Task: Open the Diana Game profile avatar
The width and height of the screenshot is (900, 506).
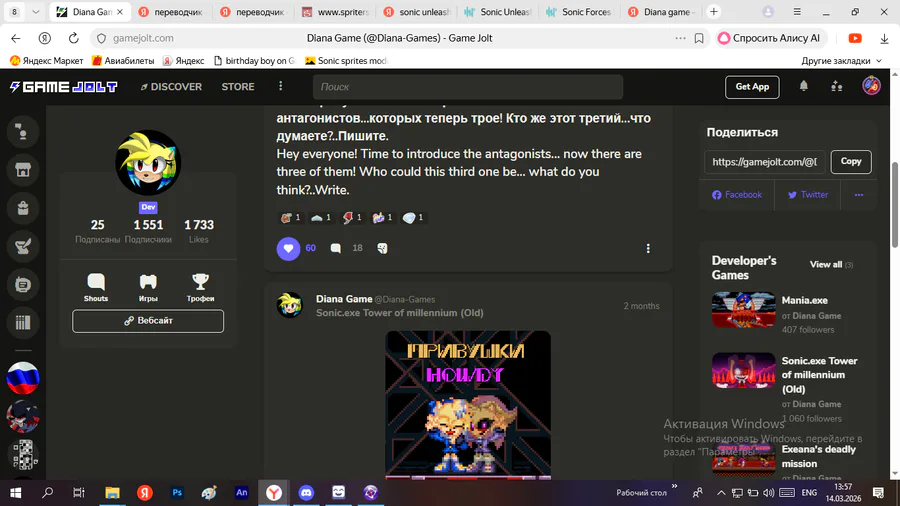Action: coord(148,163)
